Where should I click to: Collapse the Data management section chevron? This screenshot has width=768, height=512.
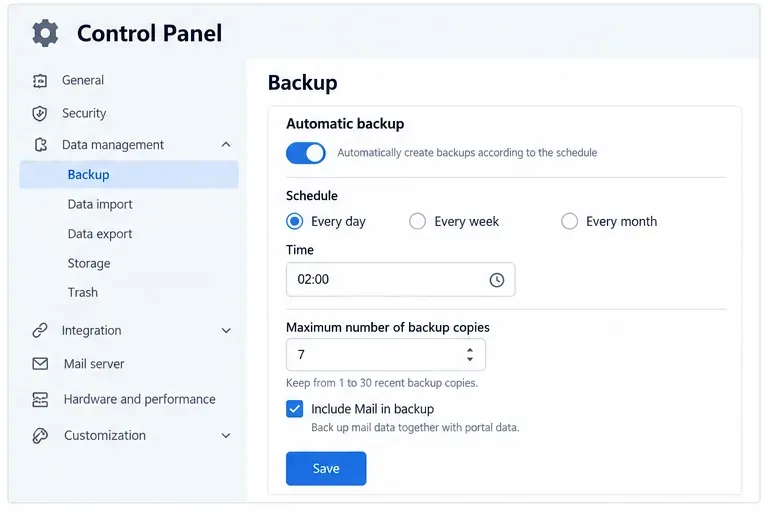pos(226,145)
